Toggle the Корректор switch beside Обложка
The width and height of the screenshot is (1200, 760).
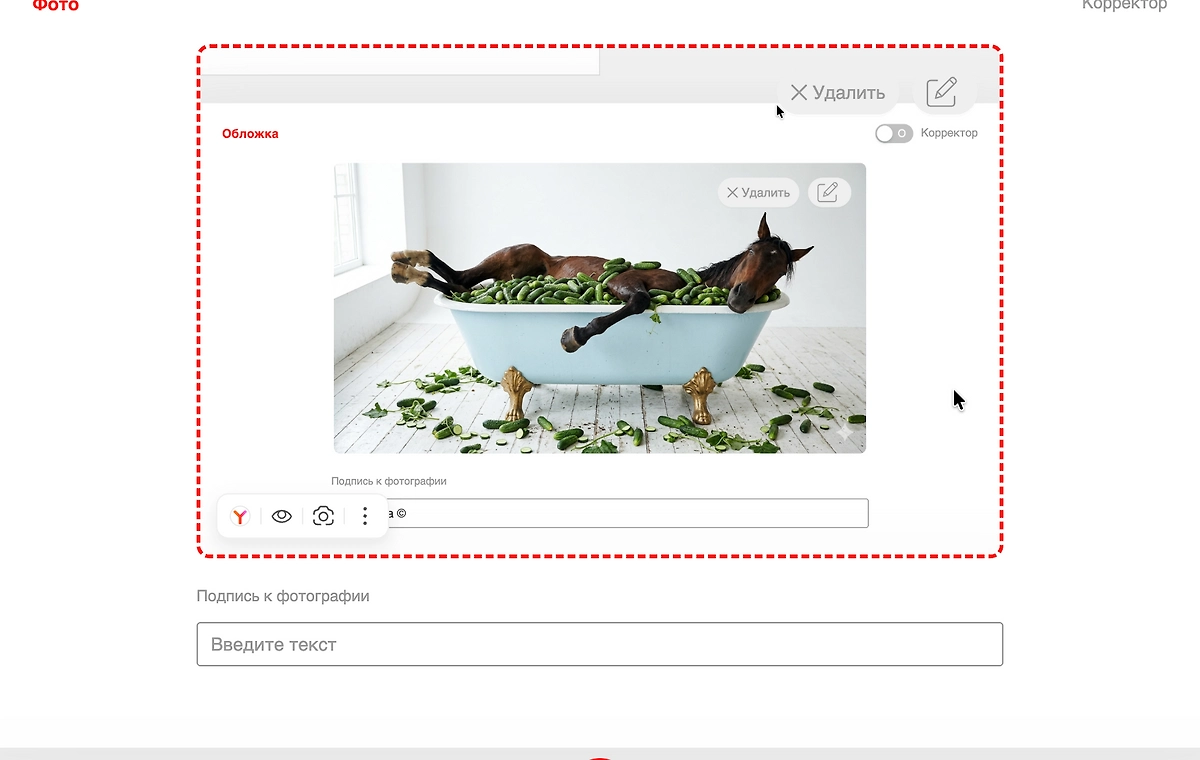click(x=893, y=133)
